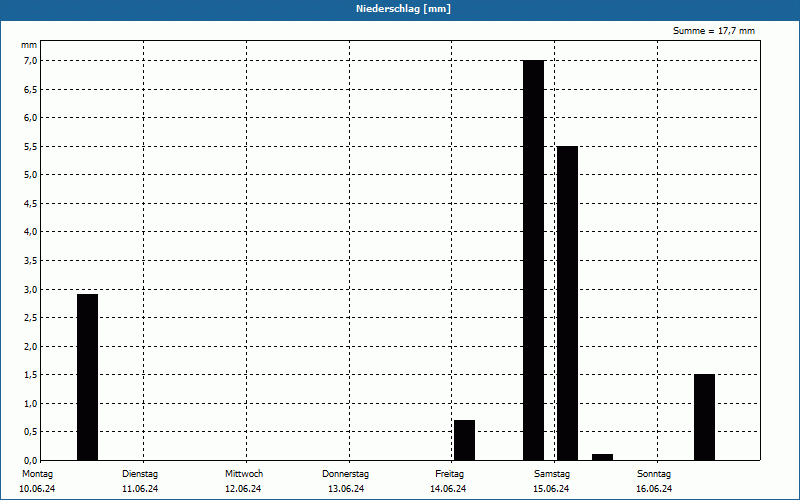Image resolution: width=800 pixels, height=500 pixels.
Task: Click the 'Niederschlag [mm]' chart title
Action: 403,9
